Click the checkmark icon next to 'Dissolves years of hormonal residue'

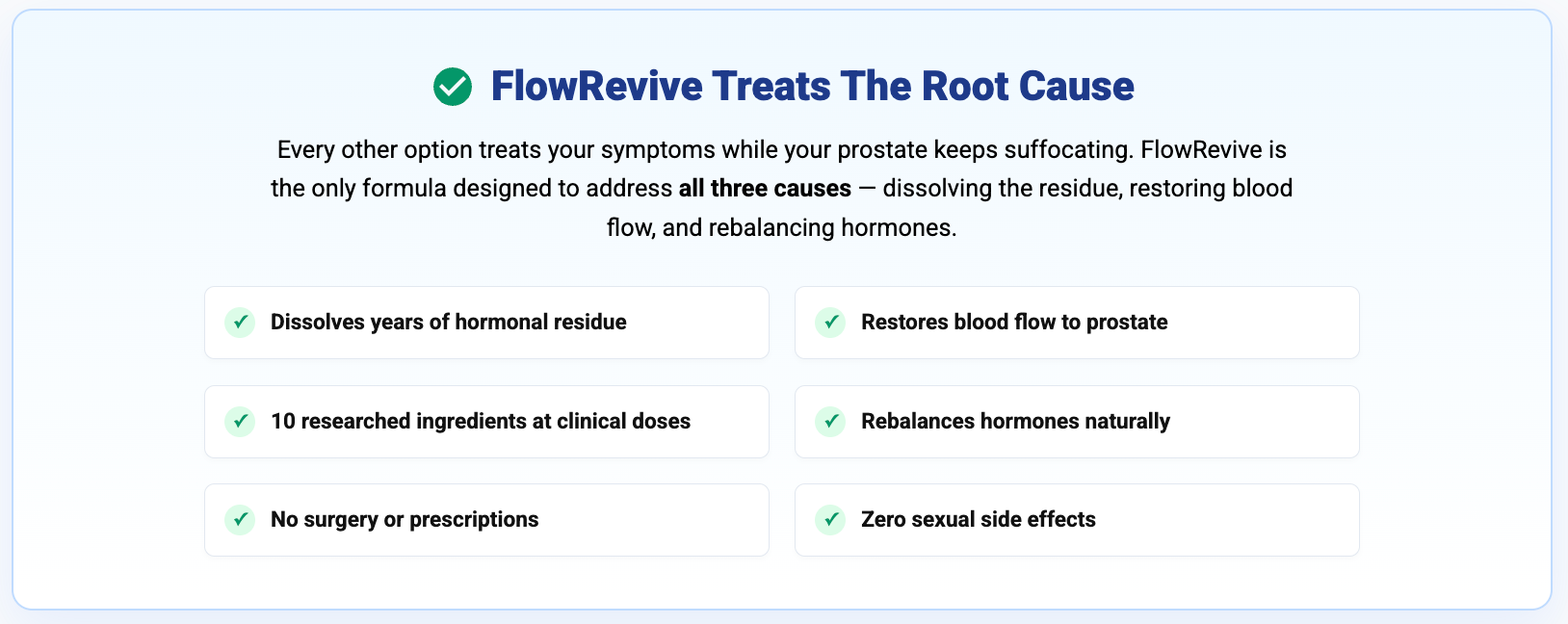[x=240, y=323]
